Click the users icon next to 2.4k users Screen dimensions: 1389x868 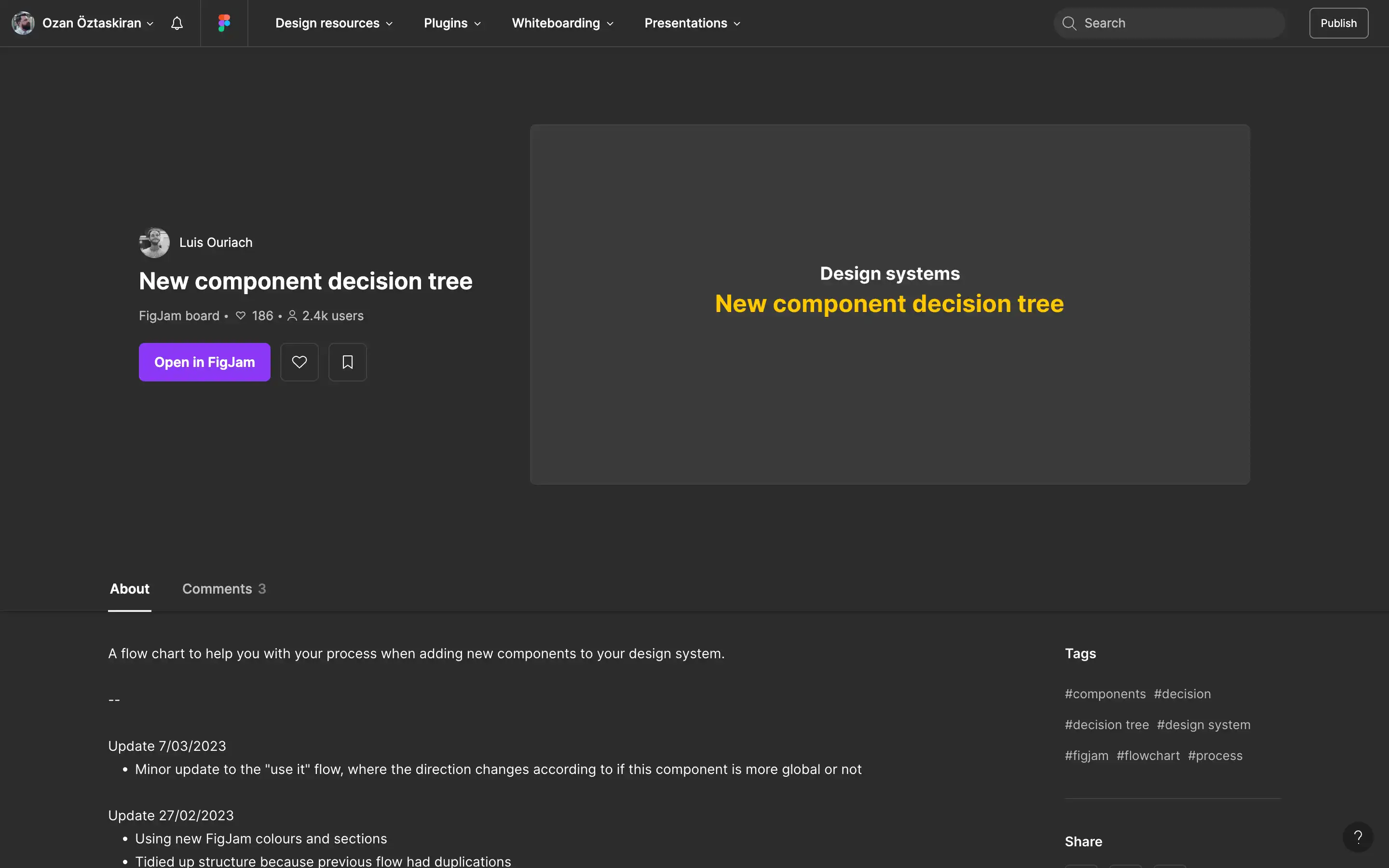pos(292,315)
